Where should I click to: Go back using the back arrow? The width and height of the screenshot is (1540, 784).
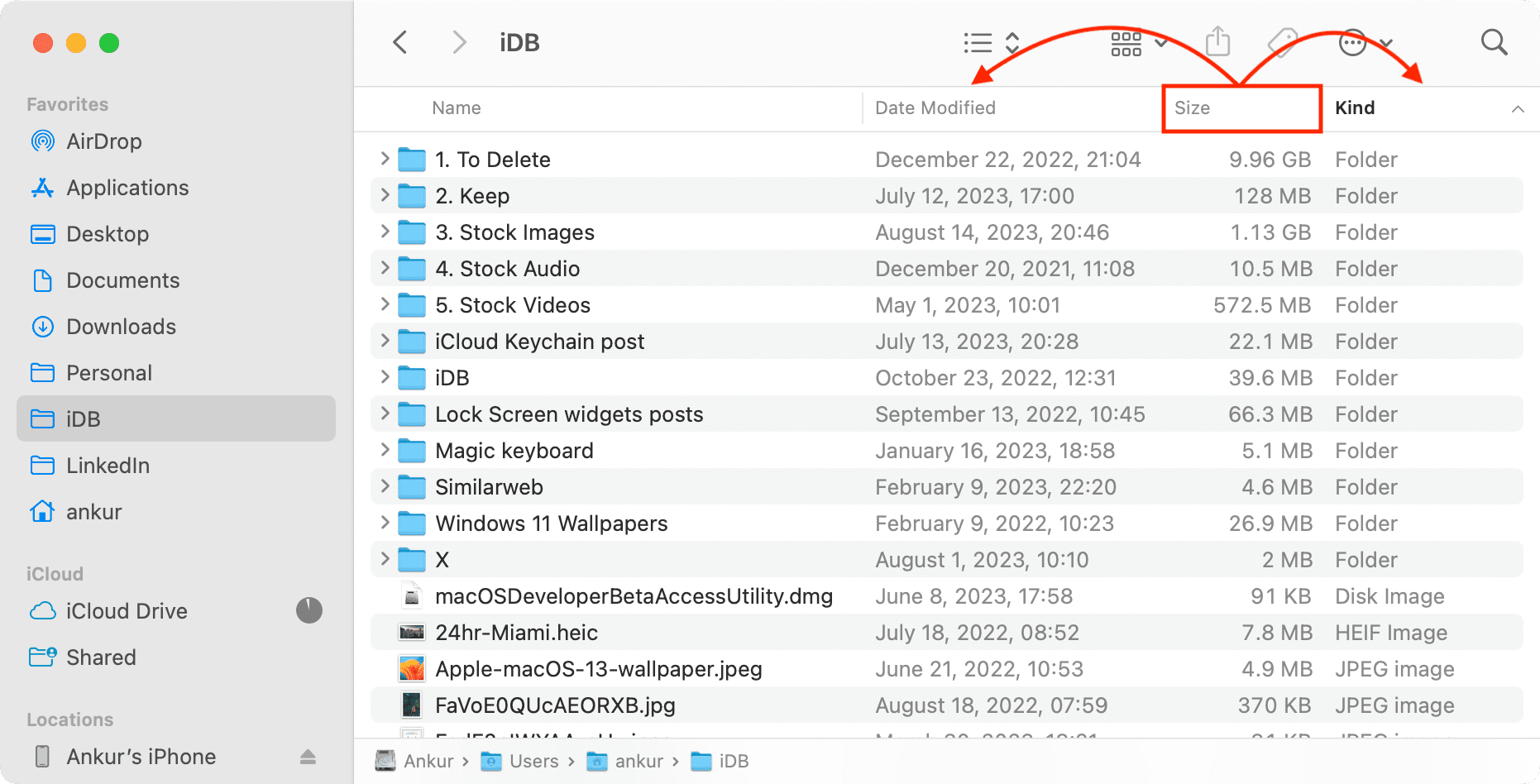(400, 41)
